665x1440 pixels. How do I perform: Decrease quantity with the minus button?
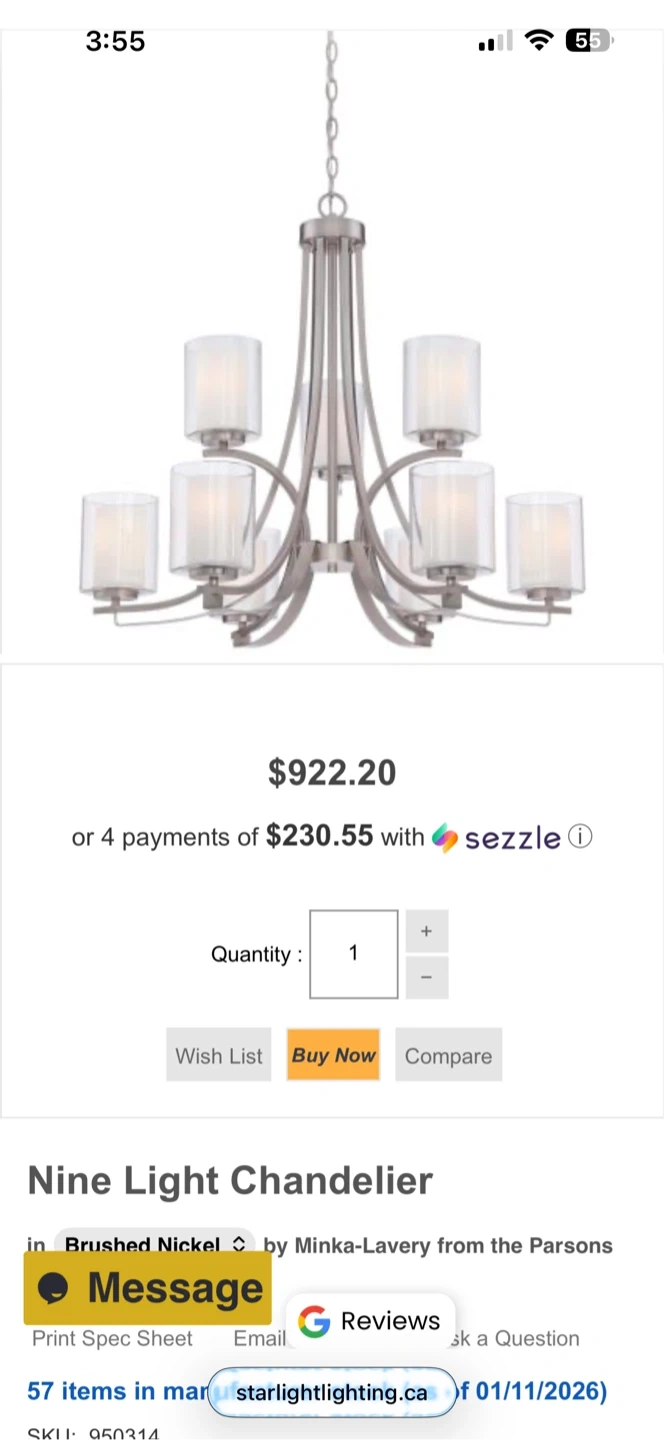coord(426,977)
